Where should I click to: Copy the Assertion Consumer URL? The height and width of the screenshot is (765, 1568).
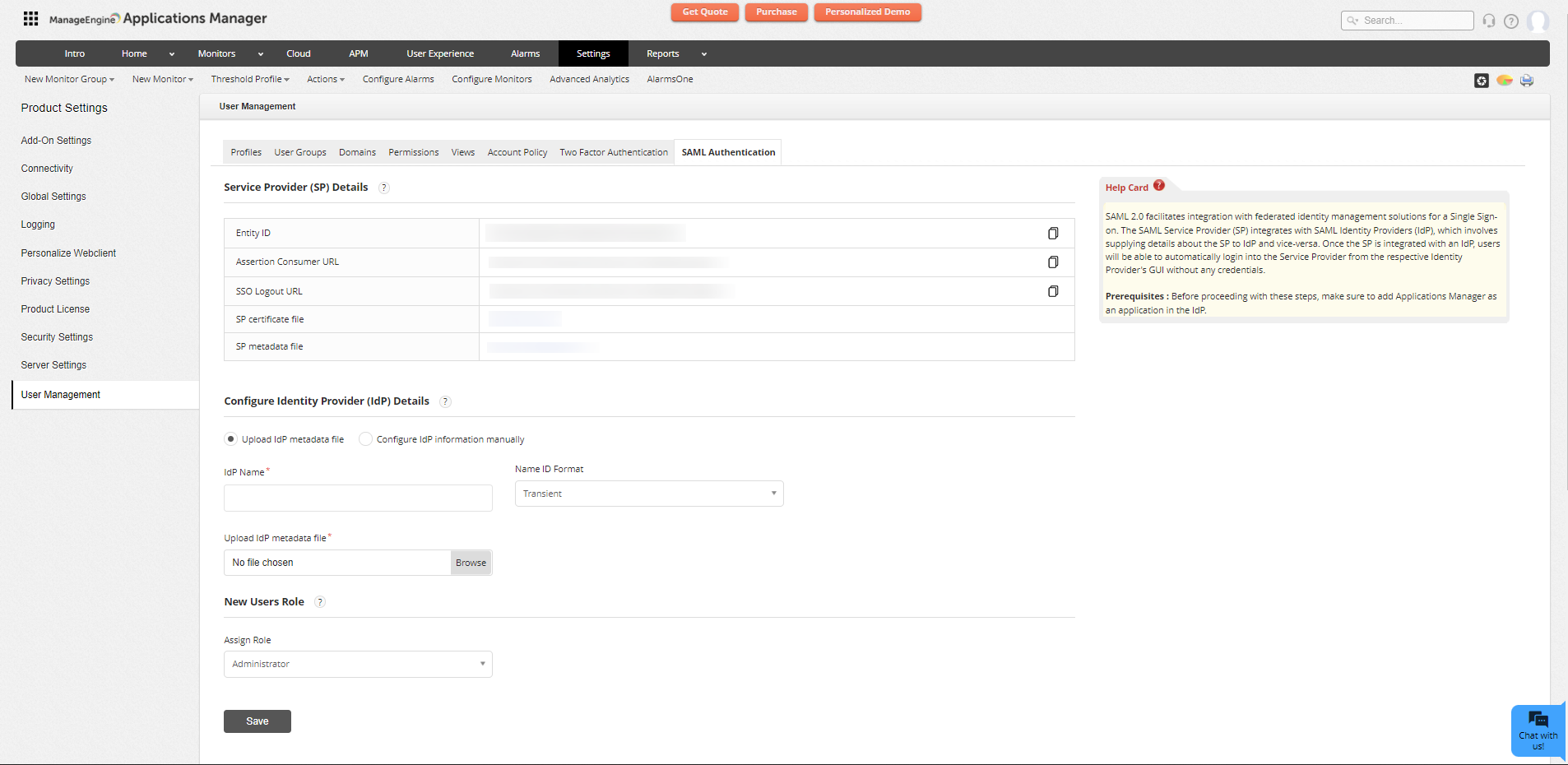click(1052, 262)
